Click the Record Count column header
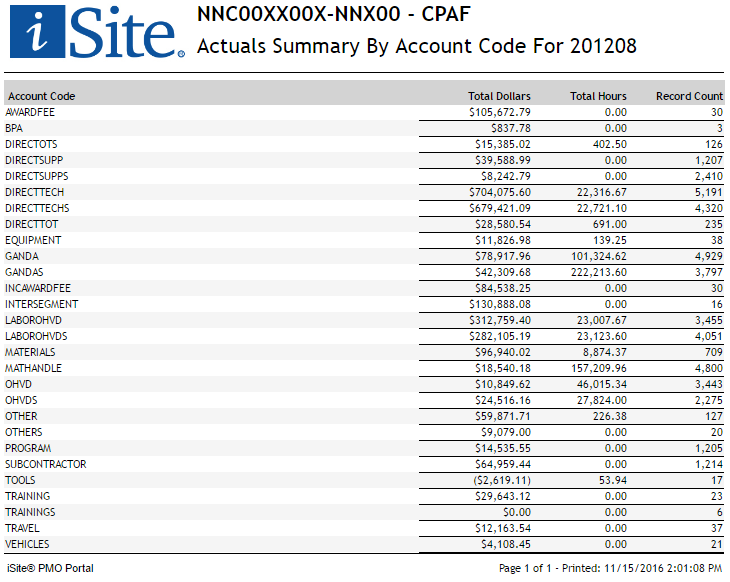Viewport: 730px width, 582px height. pyautogui.click(x=689, y=96)
